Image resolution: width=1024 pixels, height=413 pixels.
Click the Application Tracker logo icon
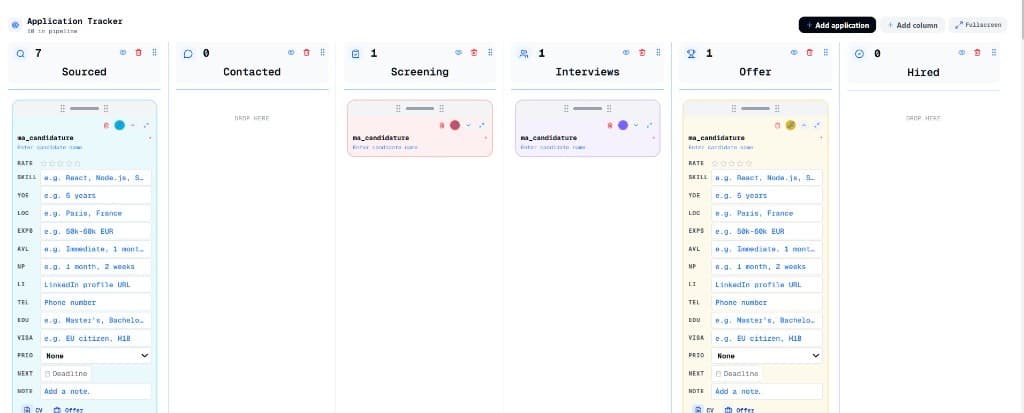[16, 25]
